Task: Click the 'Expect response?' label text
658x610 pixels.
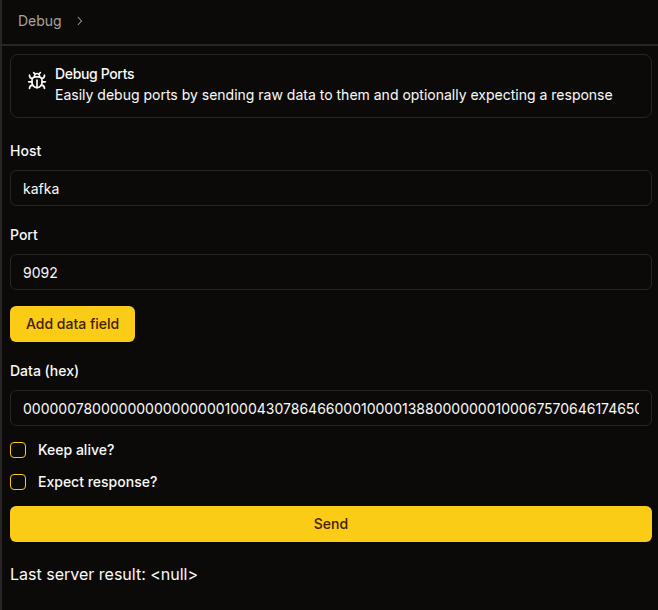Action: click(x=97, y=482)
